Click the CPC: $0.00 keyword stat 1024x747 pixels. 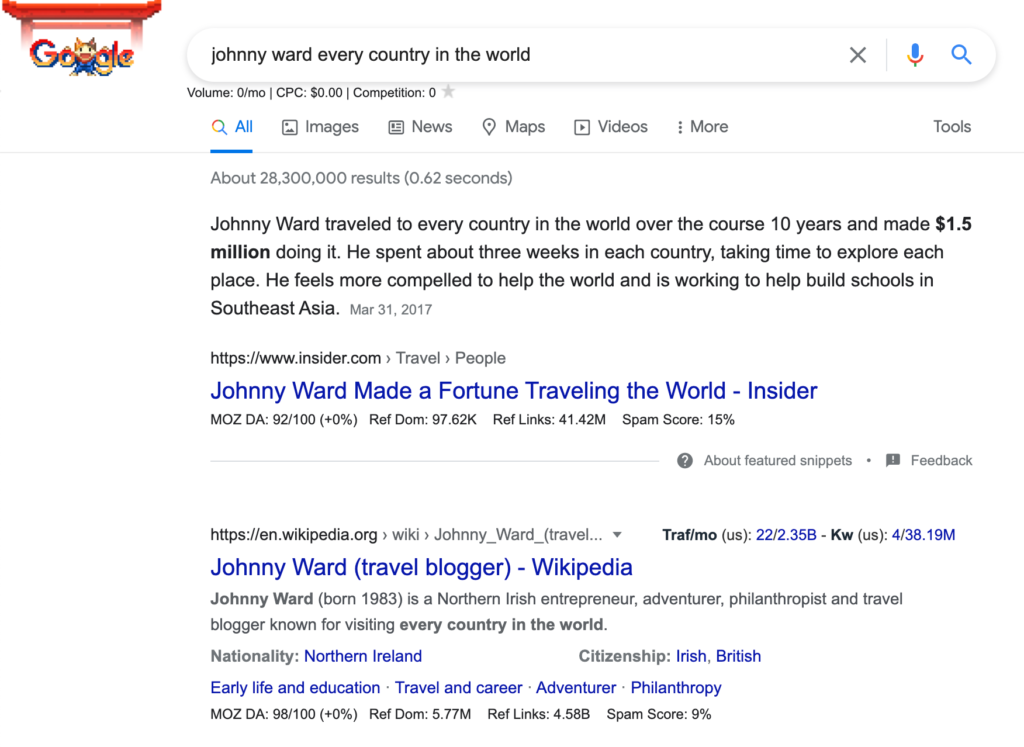tap(309, 93)
